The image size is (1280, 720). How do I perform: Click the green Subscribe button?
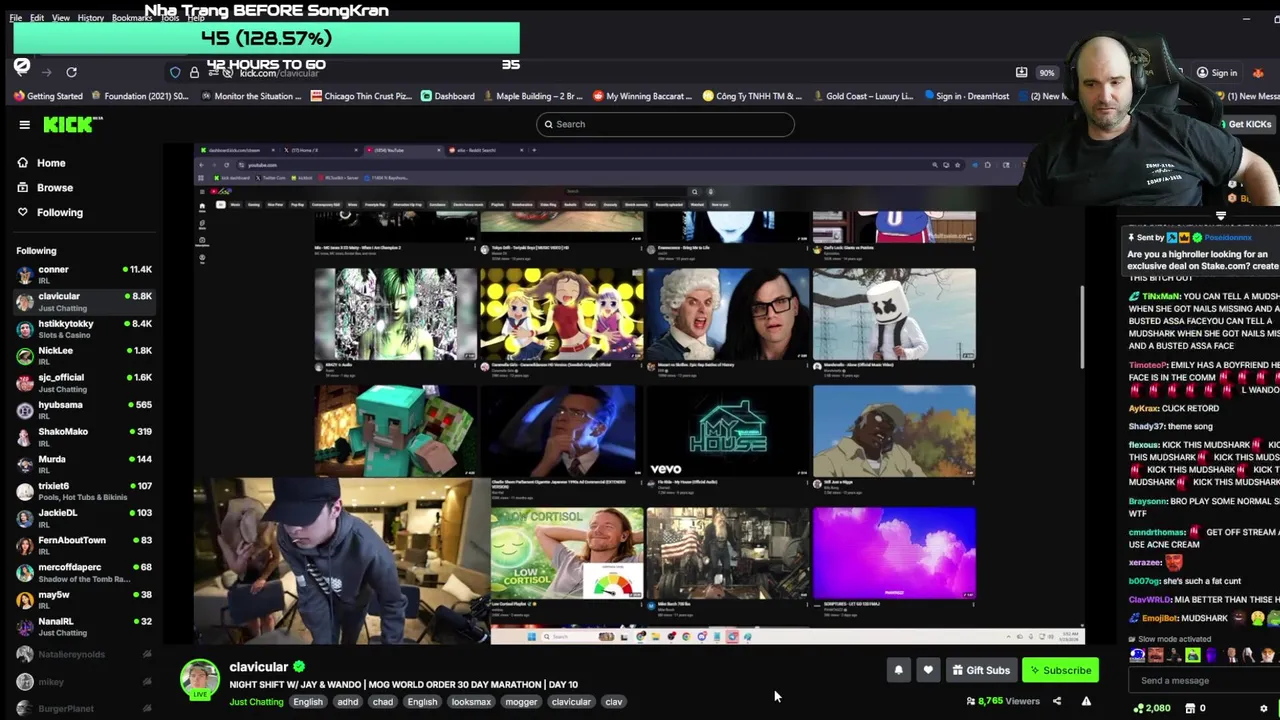1060,670
